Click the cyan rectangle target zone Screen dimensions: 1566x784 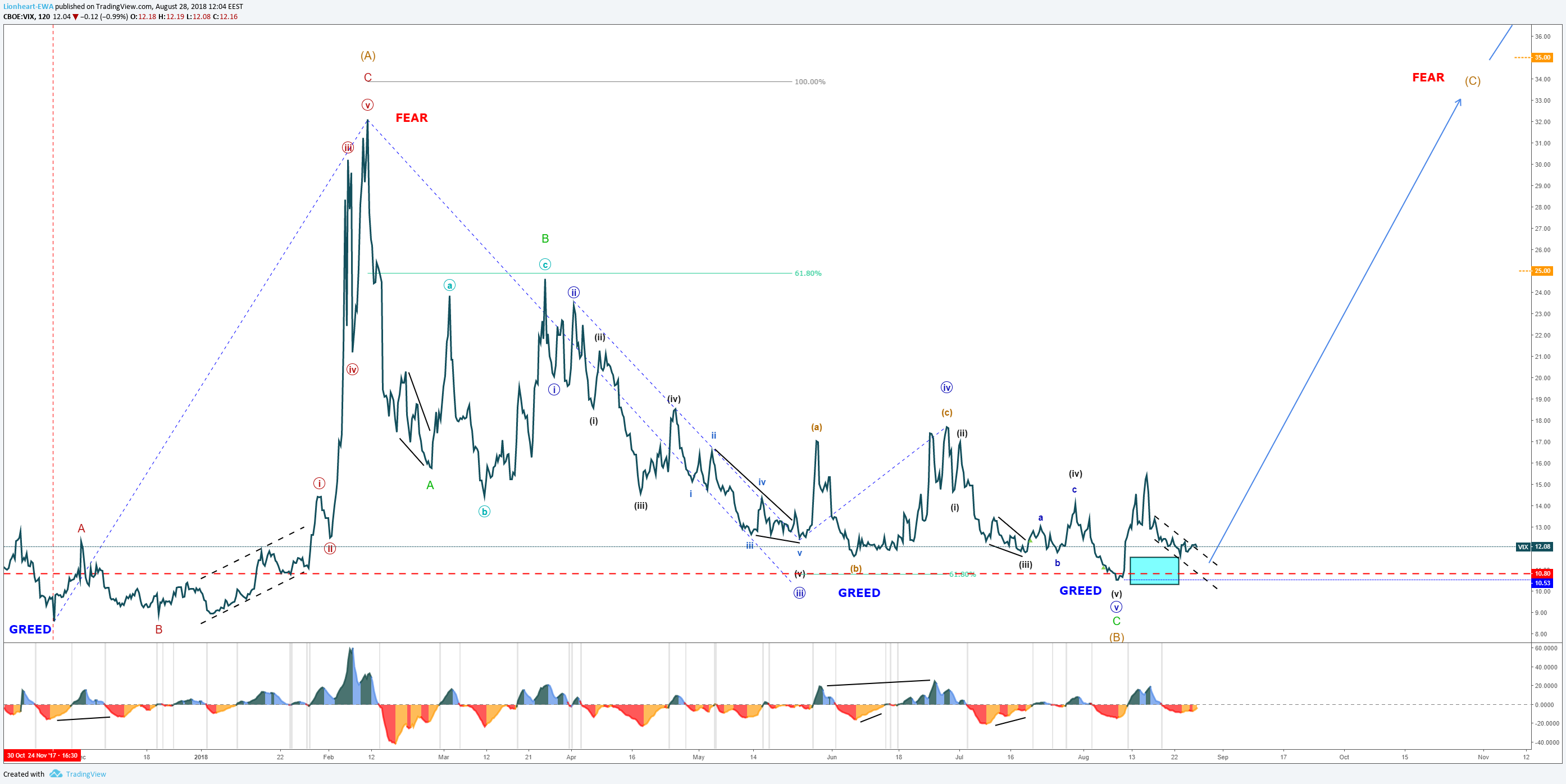tap(1154, 571)
